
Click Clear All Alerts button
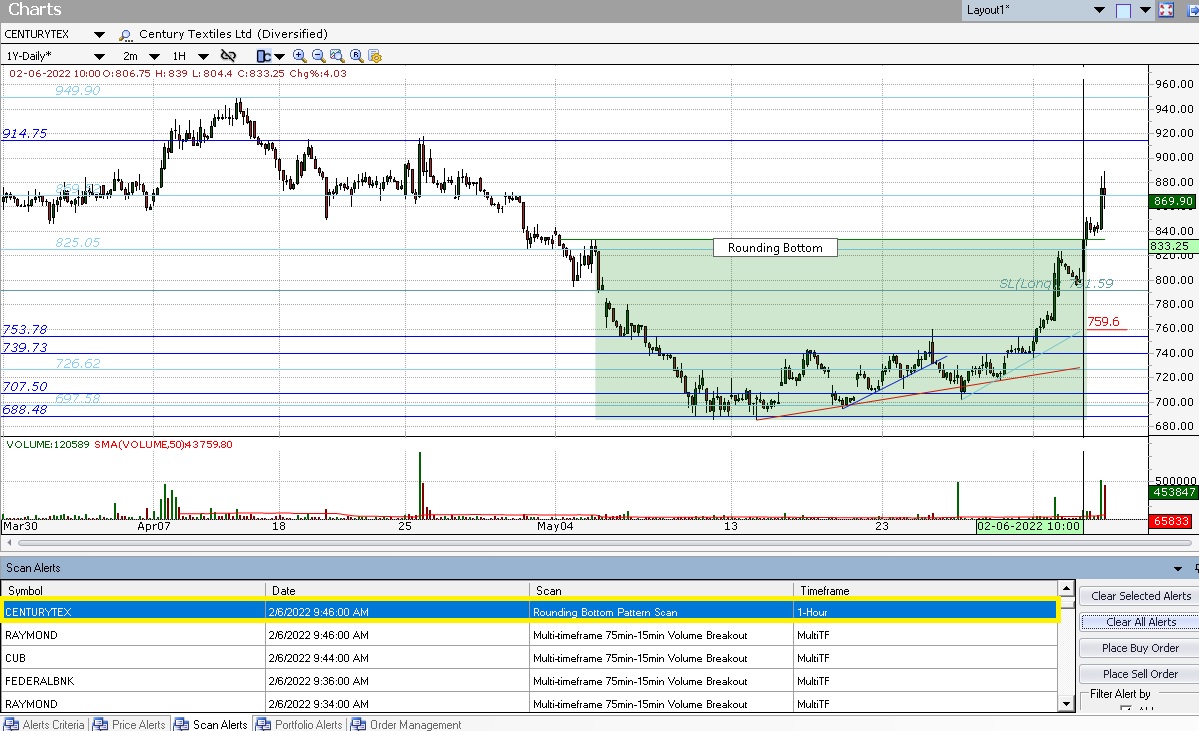tap(1140, 622)
